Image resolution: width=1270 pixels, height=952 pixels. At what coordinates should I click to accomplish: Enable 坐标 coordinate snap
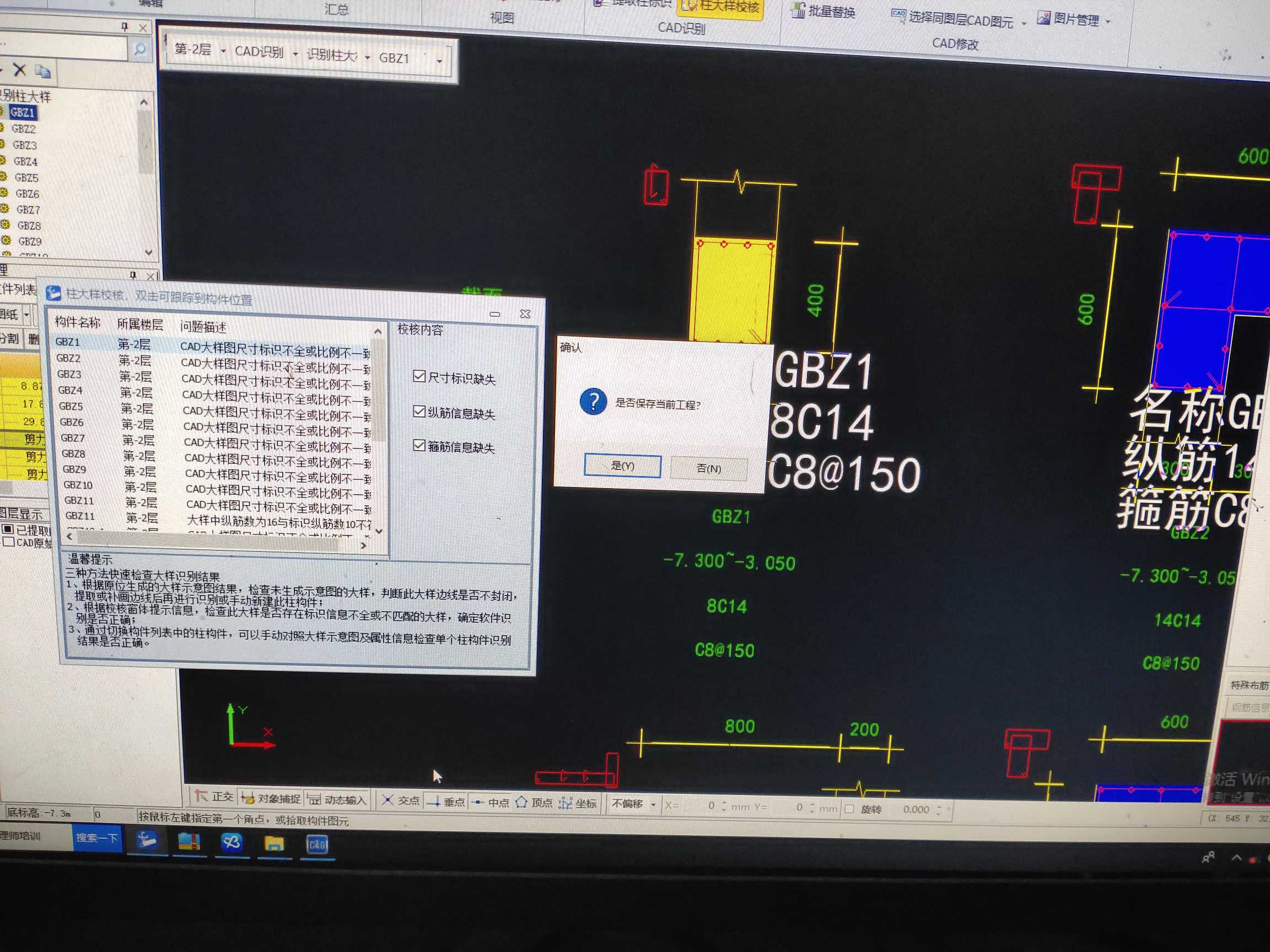578,803
